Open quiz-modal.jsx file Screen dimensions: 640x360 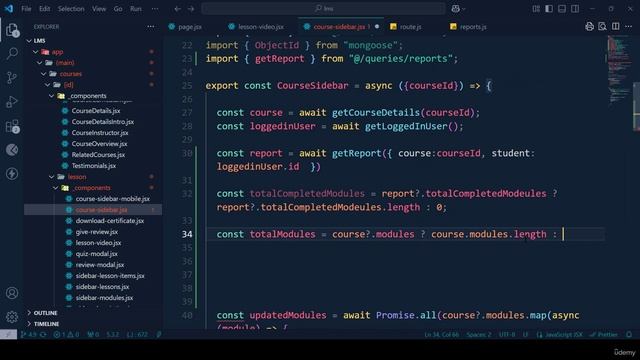[x=96, y=254]
